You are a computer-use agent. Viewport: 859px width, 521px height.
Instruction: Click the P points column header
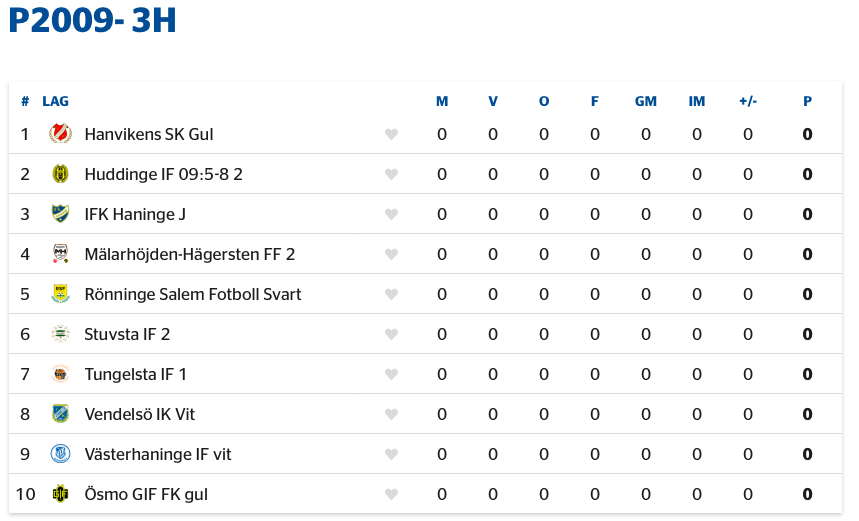[807, 101]
